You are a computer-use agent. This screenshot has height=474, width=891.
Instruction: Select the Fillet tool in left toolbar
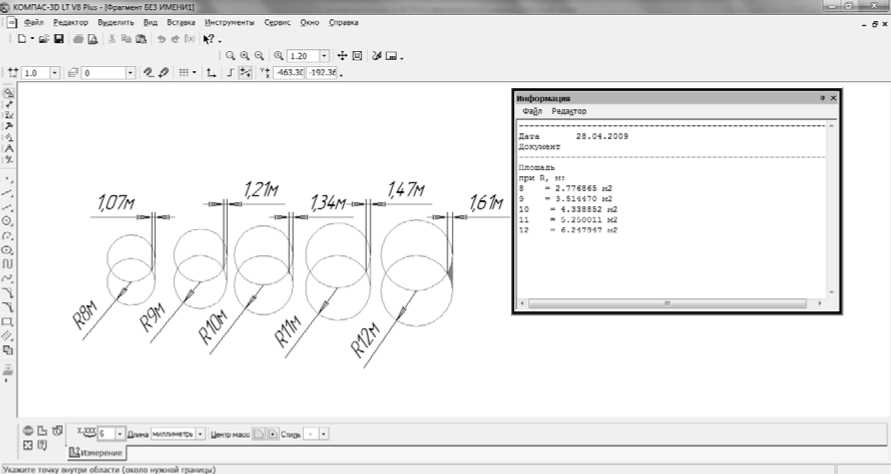(8, 307)
